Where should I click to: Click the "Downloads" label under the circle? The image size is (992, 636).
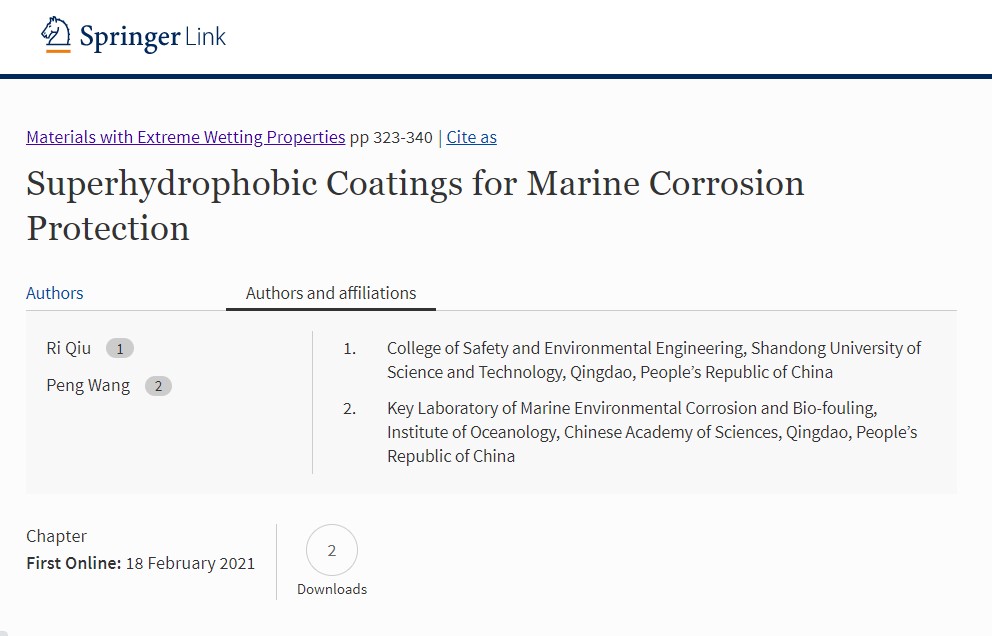point(332,589)
